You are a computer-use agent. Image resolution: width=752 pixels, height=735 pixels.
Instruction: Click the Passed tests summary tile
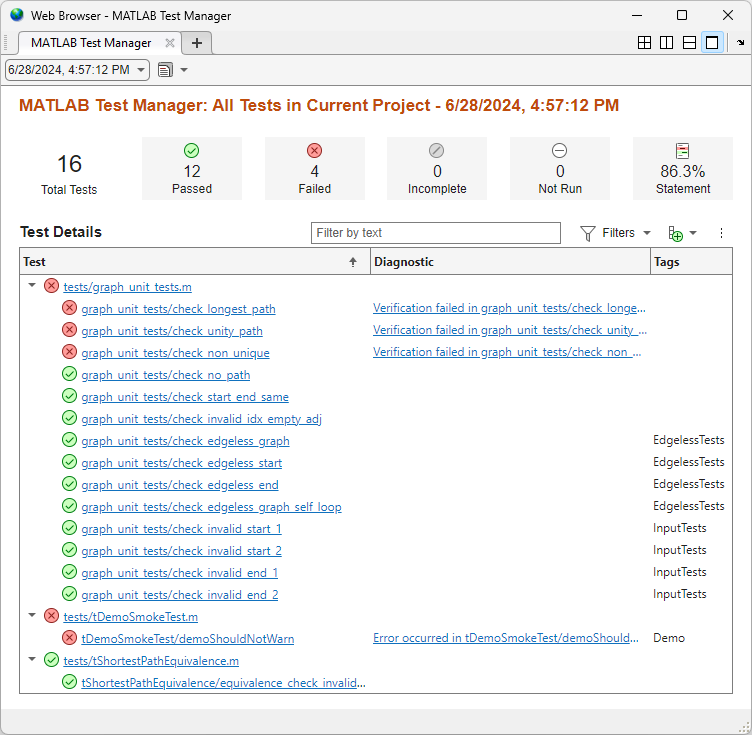[x=192, y=168]
